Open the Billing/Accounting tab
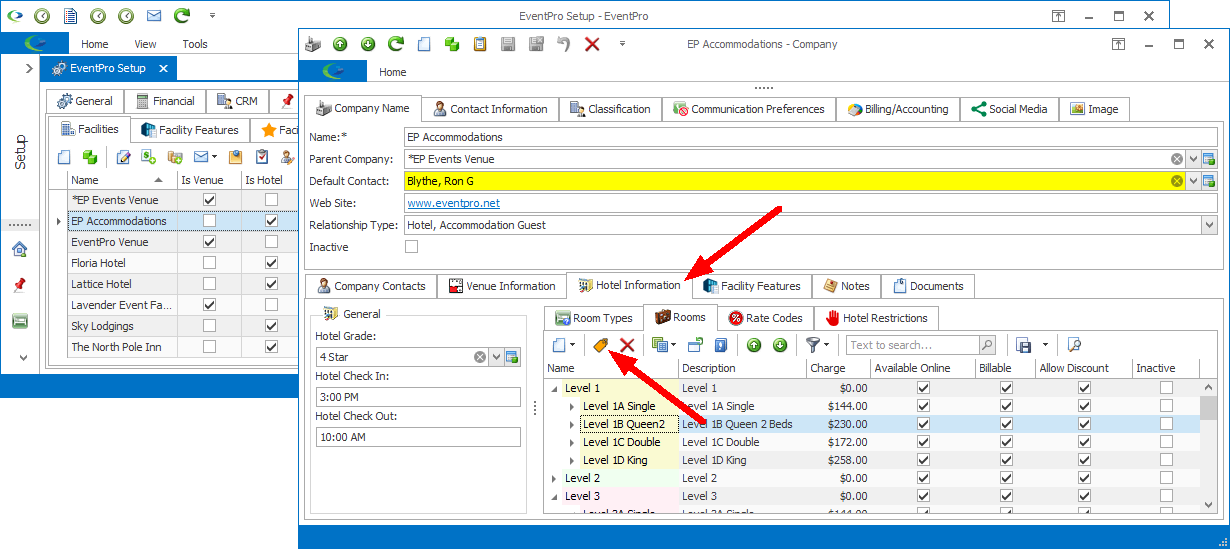 pyautogui.click(x=899, y=109)
